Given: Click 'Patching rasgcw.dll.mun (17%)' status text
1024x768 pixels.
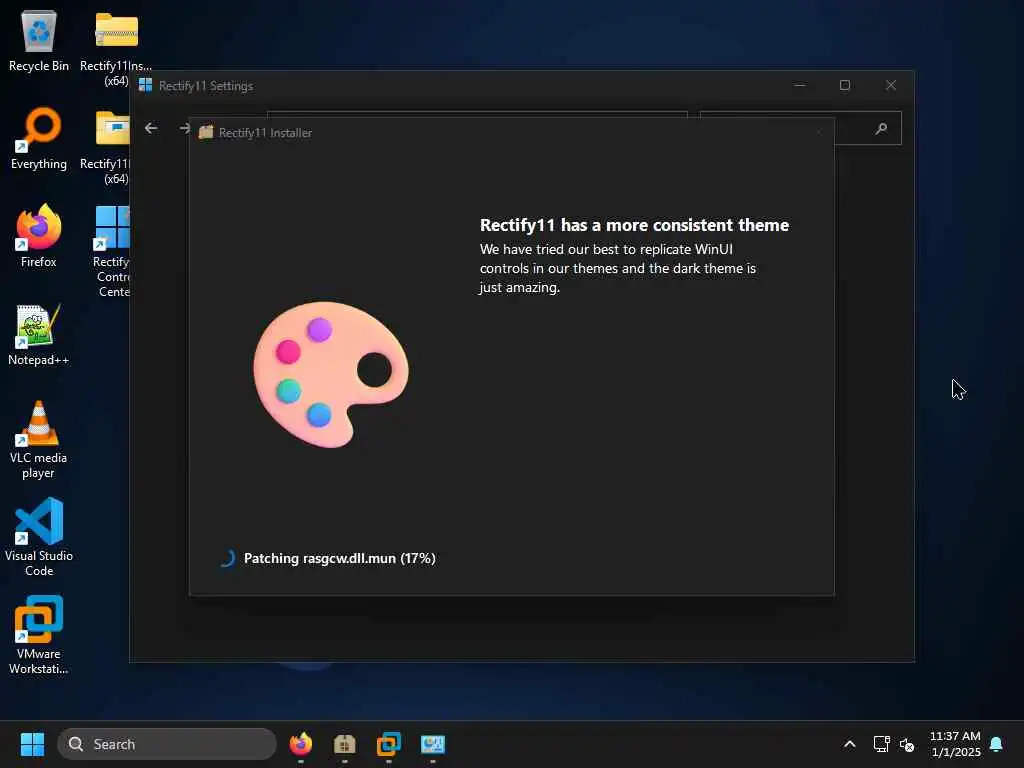Looking at the screenshot, I should (340, 558).
